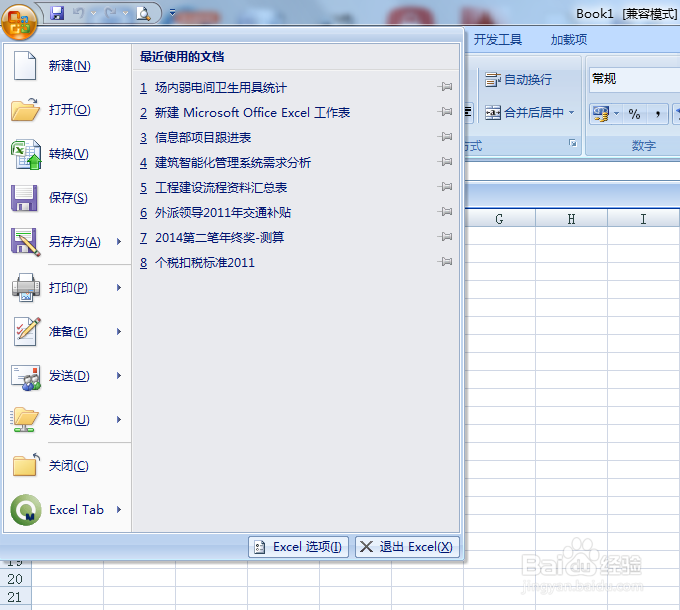
Task: Select row 21 header
Action: pyautogui.click(x=15, y=597)
